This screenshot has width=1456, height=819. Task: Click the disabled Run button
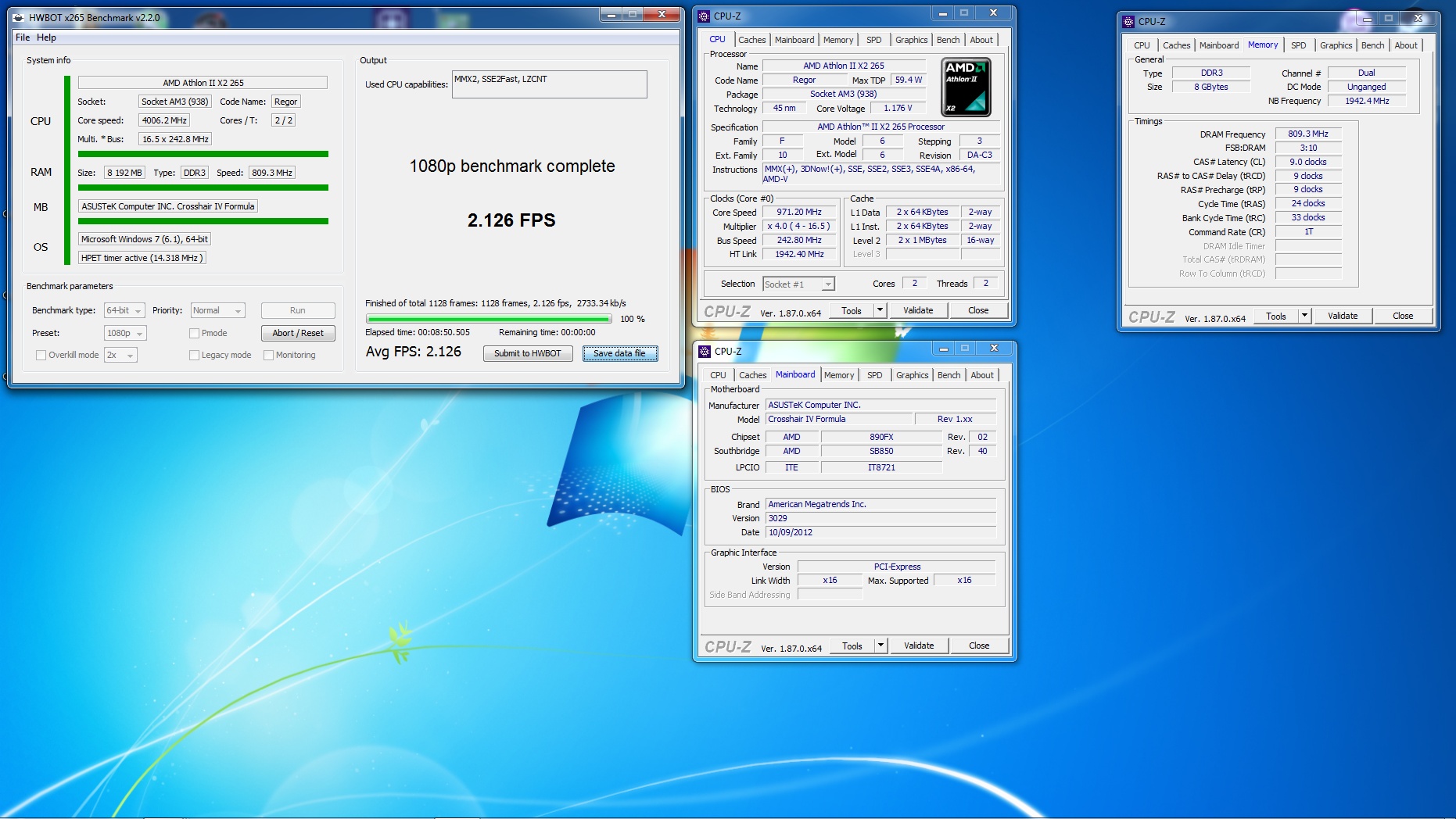tap(298, 310)
